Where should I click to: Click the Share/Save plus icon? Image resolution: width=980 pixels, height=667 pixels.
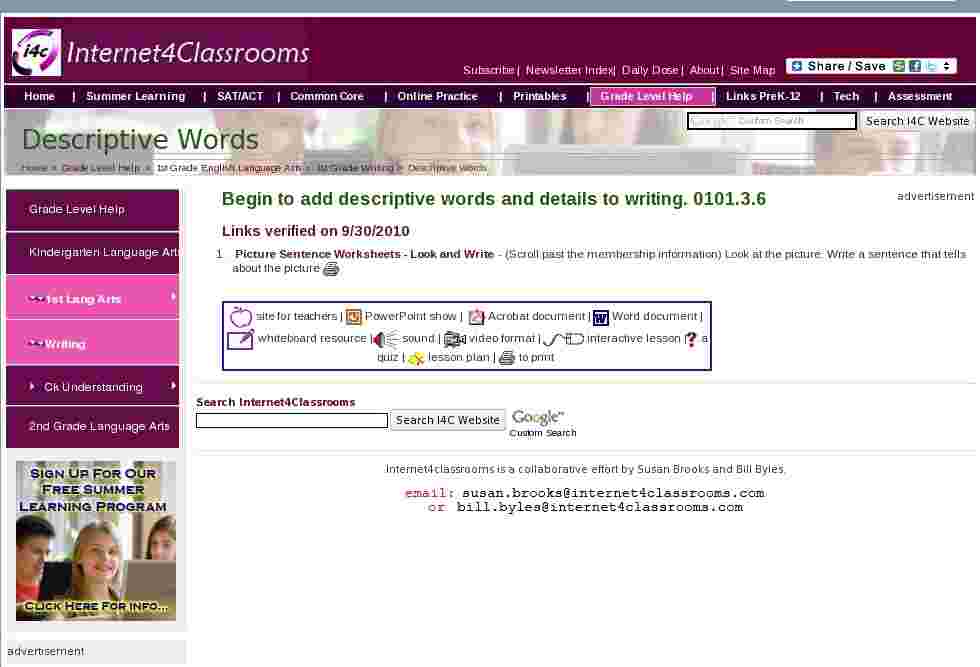tap(797, 66)
